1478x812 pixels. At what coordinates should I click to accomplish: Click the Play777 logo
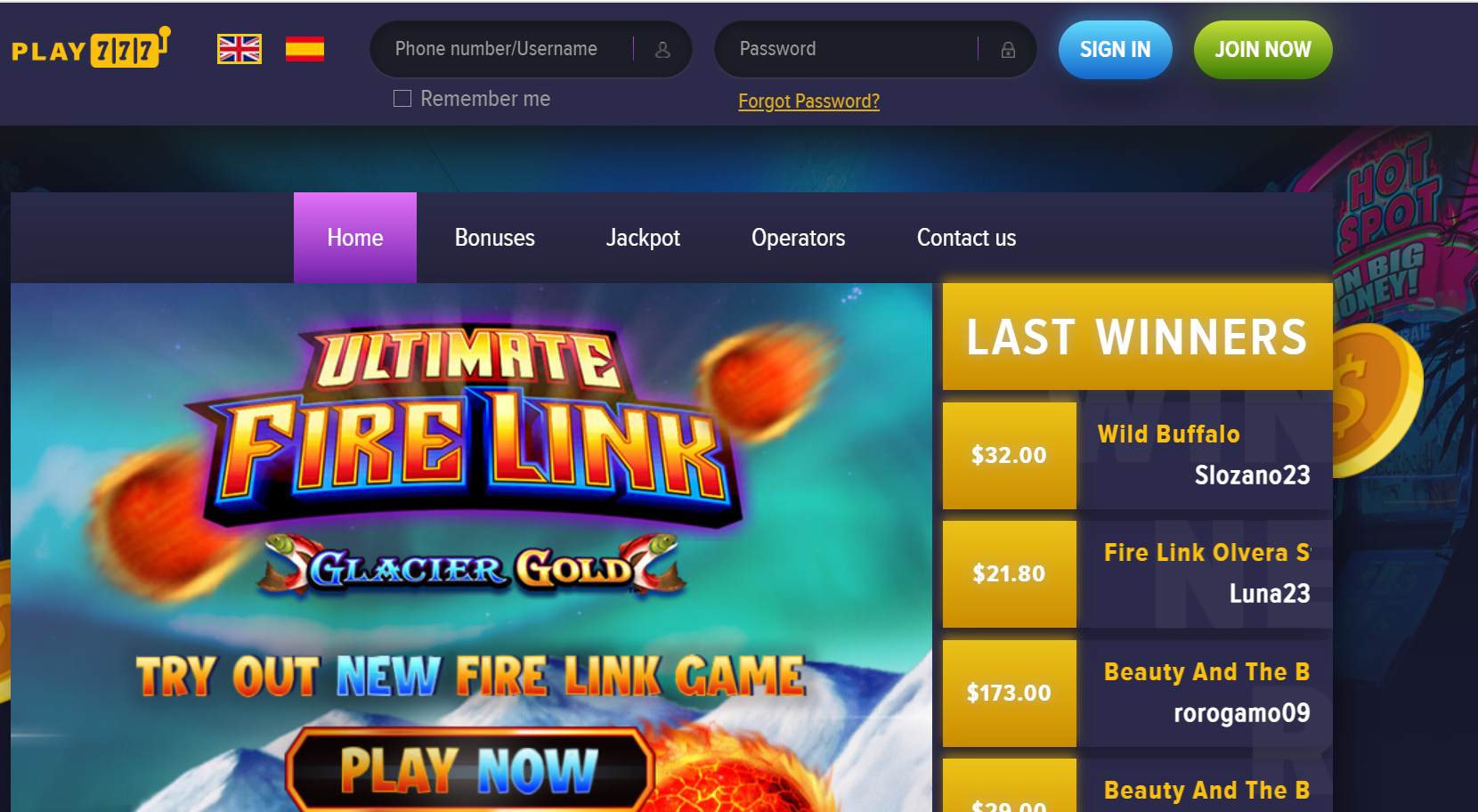tap(91, 48)
